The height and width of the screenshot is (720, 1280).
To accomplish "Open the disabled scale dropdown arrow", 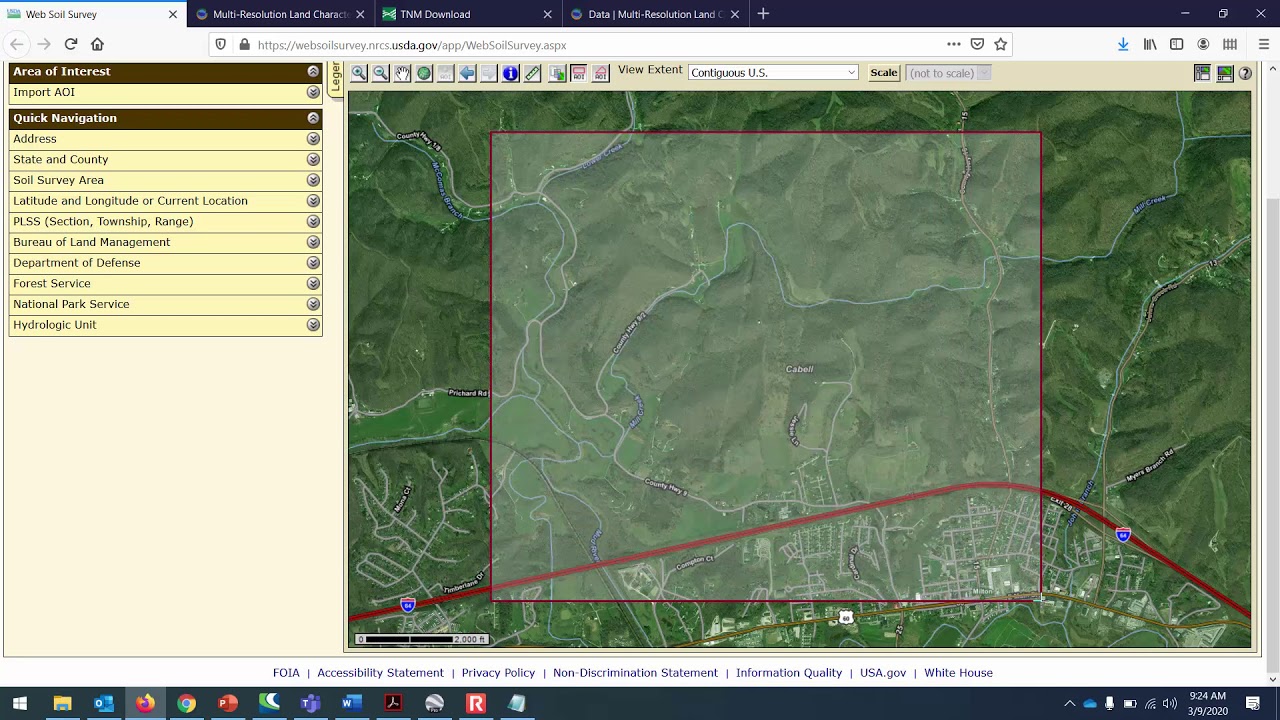I will click(983, 73).
